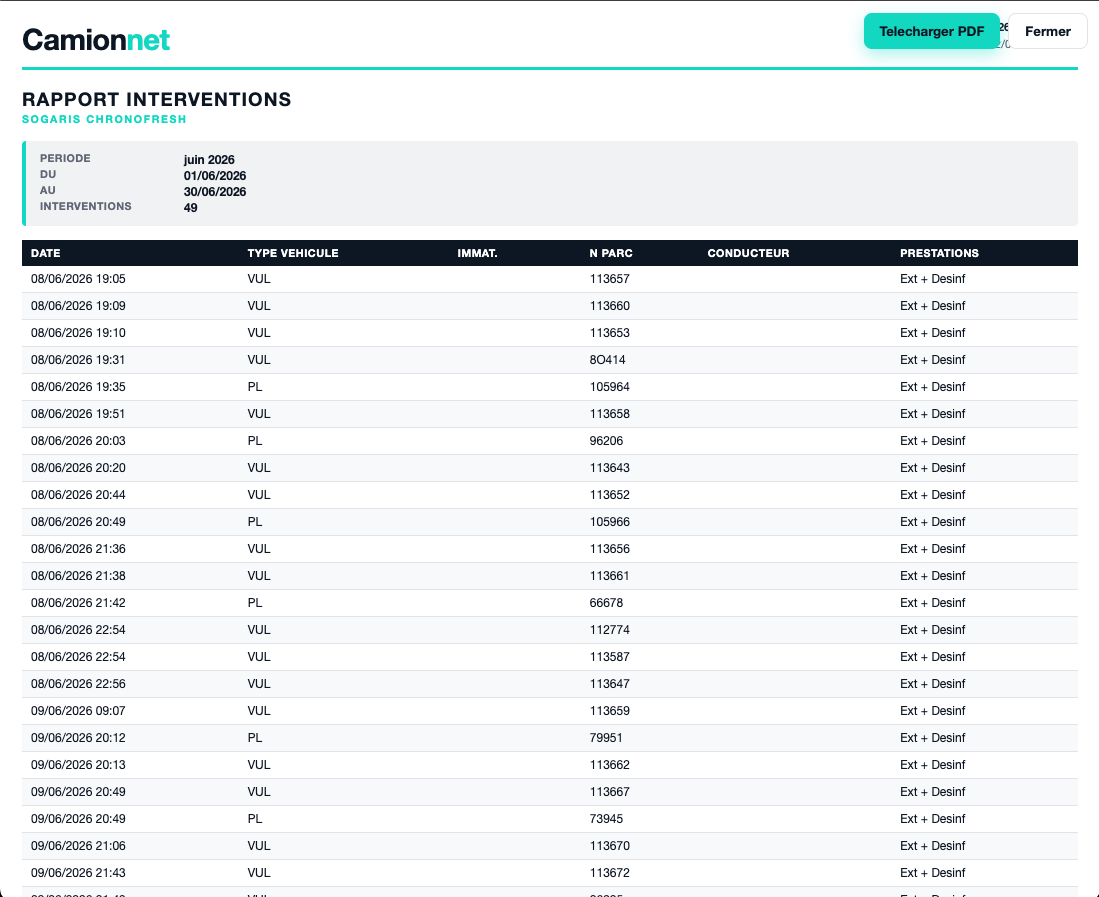Click the N PARC column header
This screenshot has height=897, width=1099.
pos(611,253)
